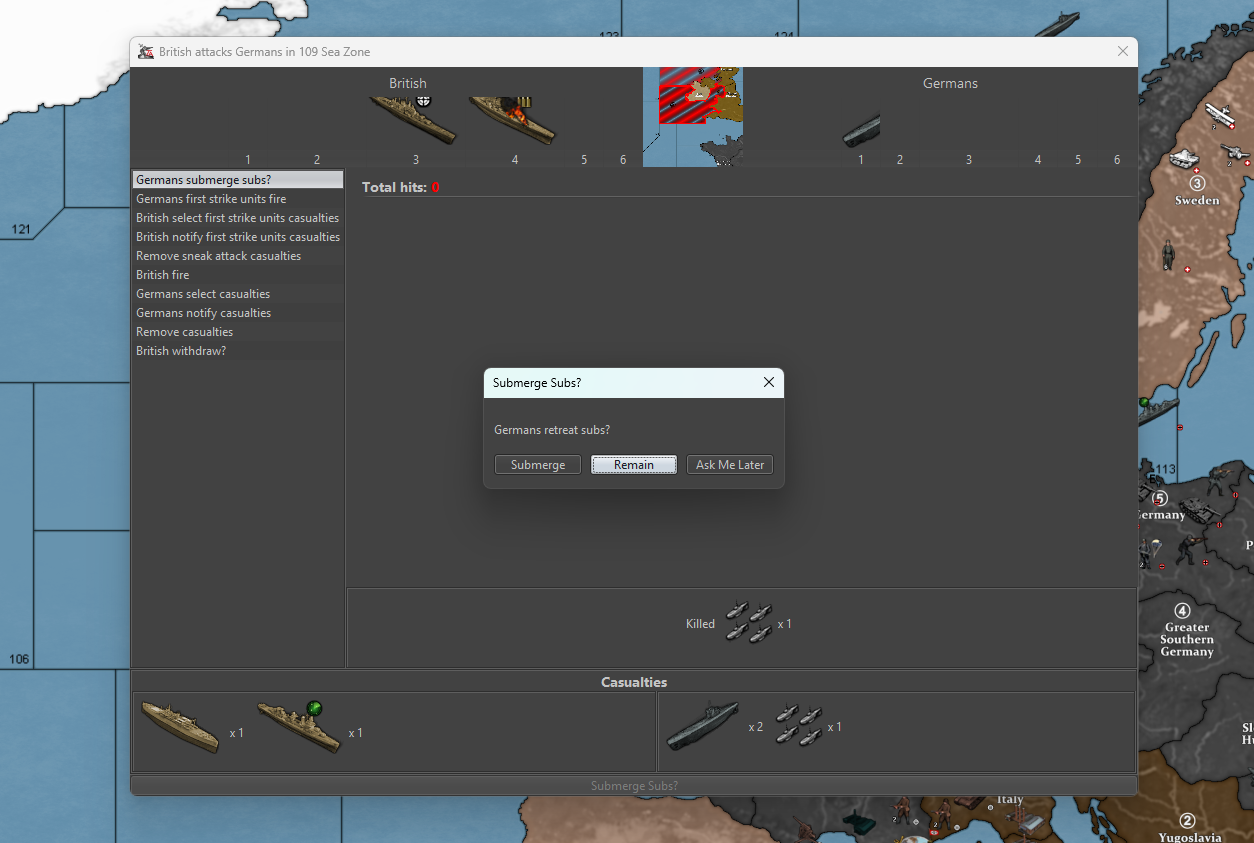Click the torpedo icons in Casualties panel
The image size is (1254, 843).
coord(797,727)
